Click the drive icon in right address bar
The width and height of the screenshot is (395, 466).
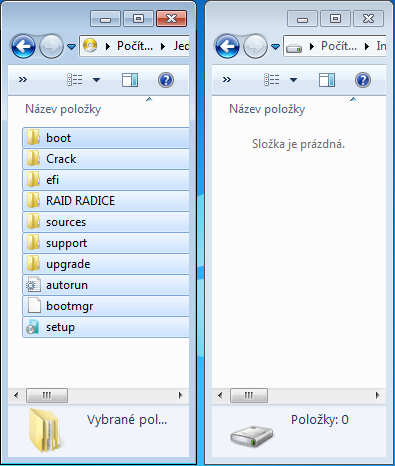[x=294, y=48]
